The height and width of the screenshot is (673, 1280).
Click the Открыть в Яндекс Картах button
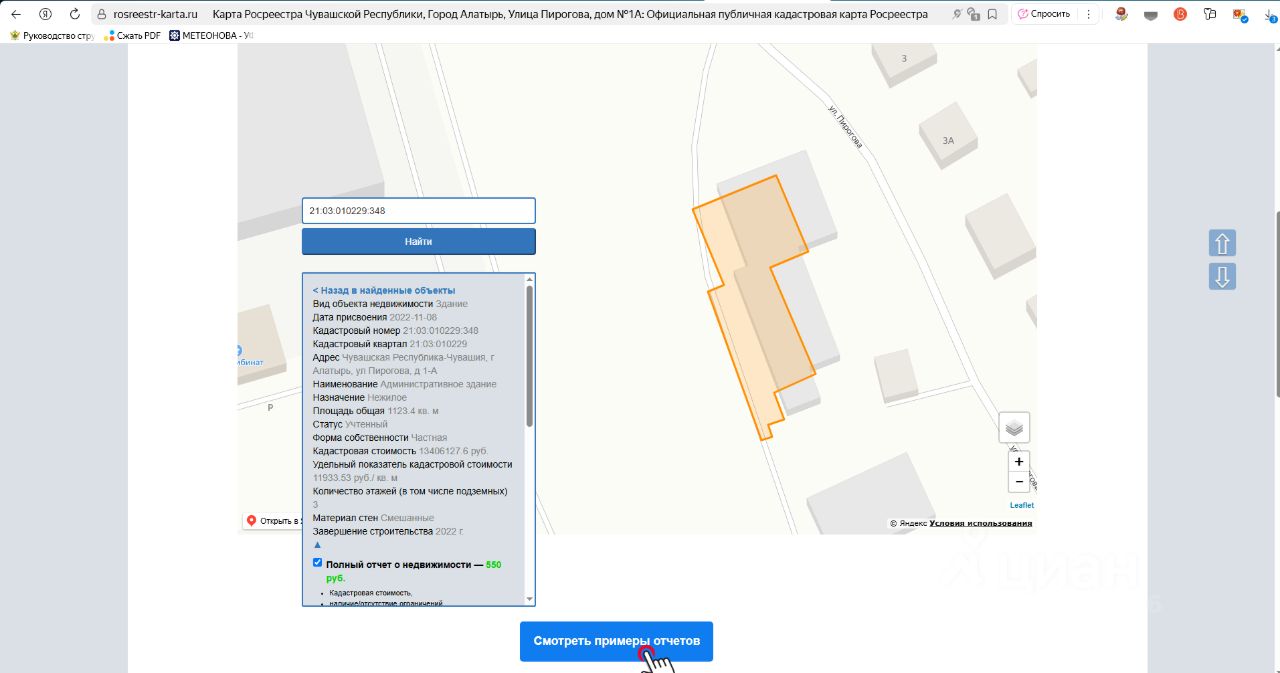click(x=272, y=521)
